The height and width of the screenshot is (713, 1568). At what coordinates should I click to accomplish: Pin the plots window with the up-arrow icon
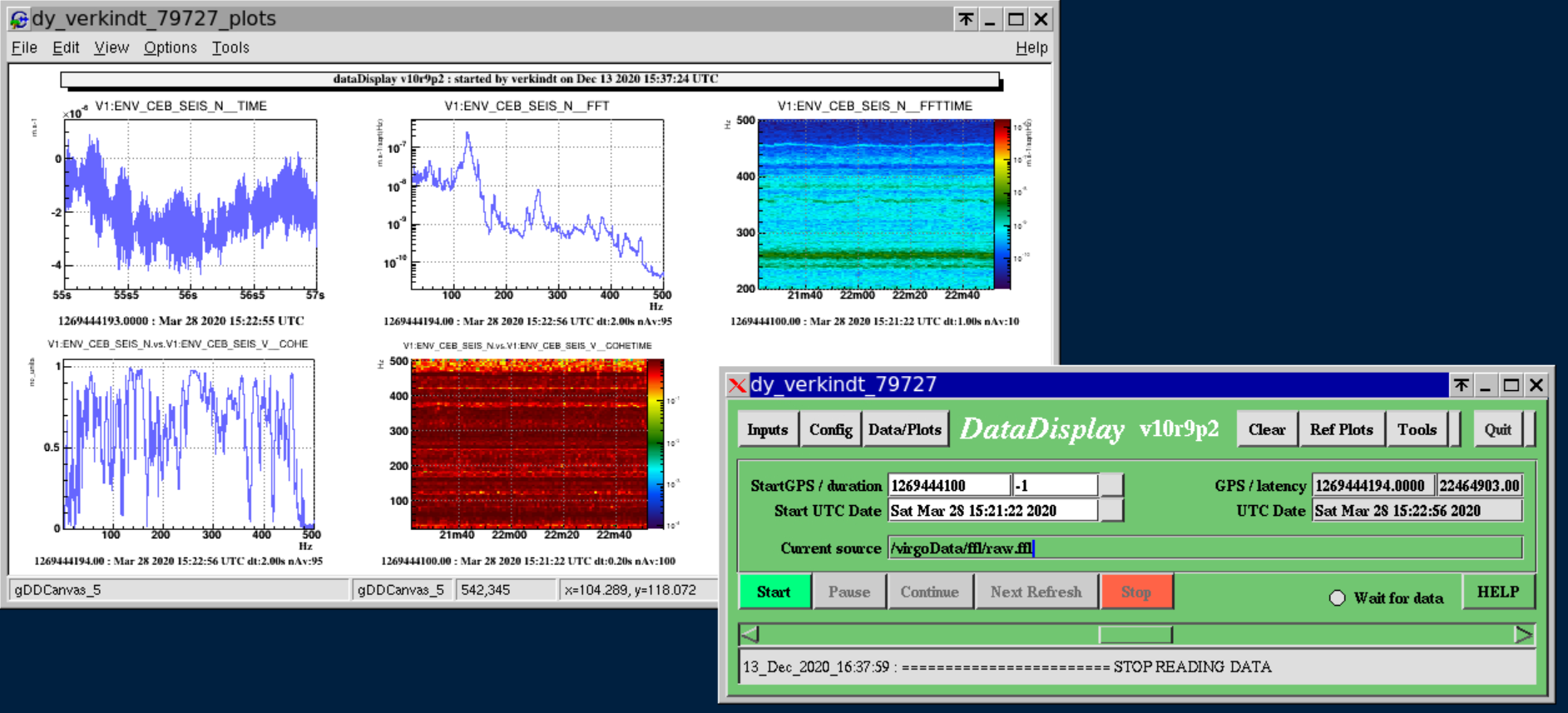coord(965,19)
